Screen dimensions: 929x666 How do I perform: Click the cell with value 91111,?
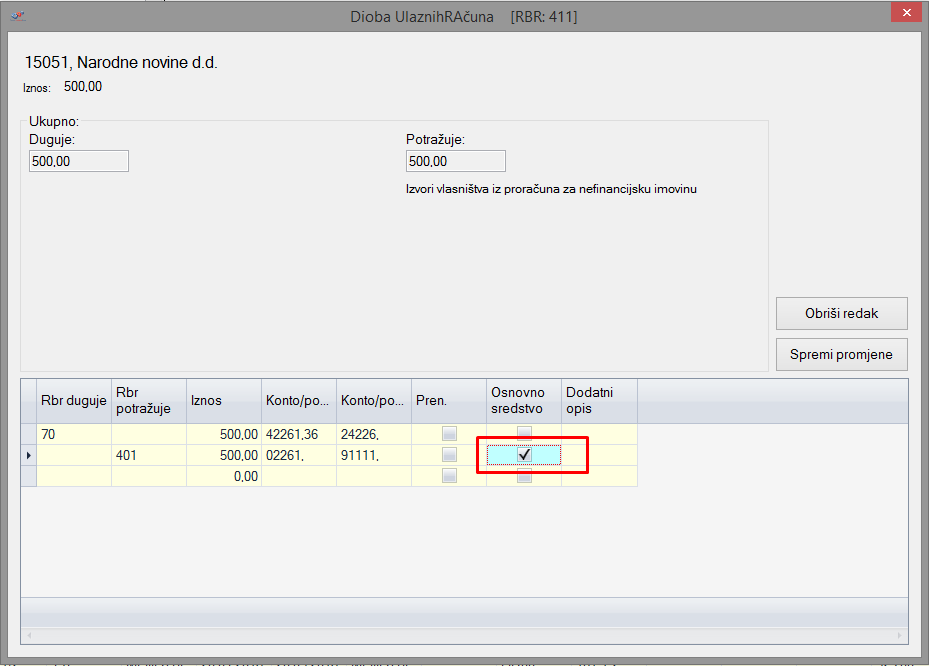[373, 455]
